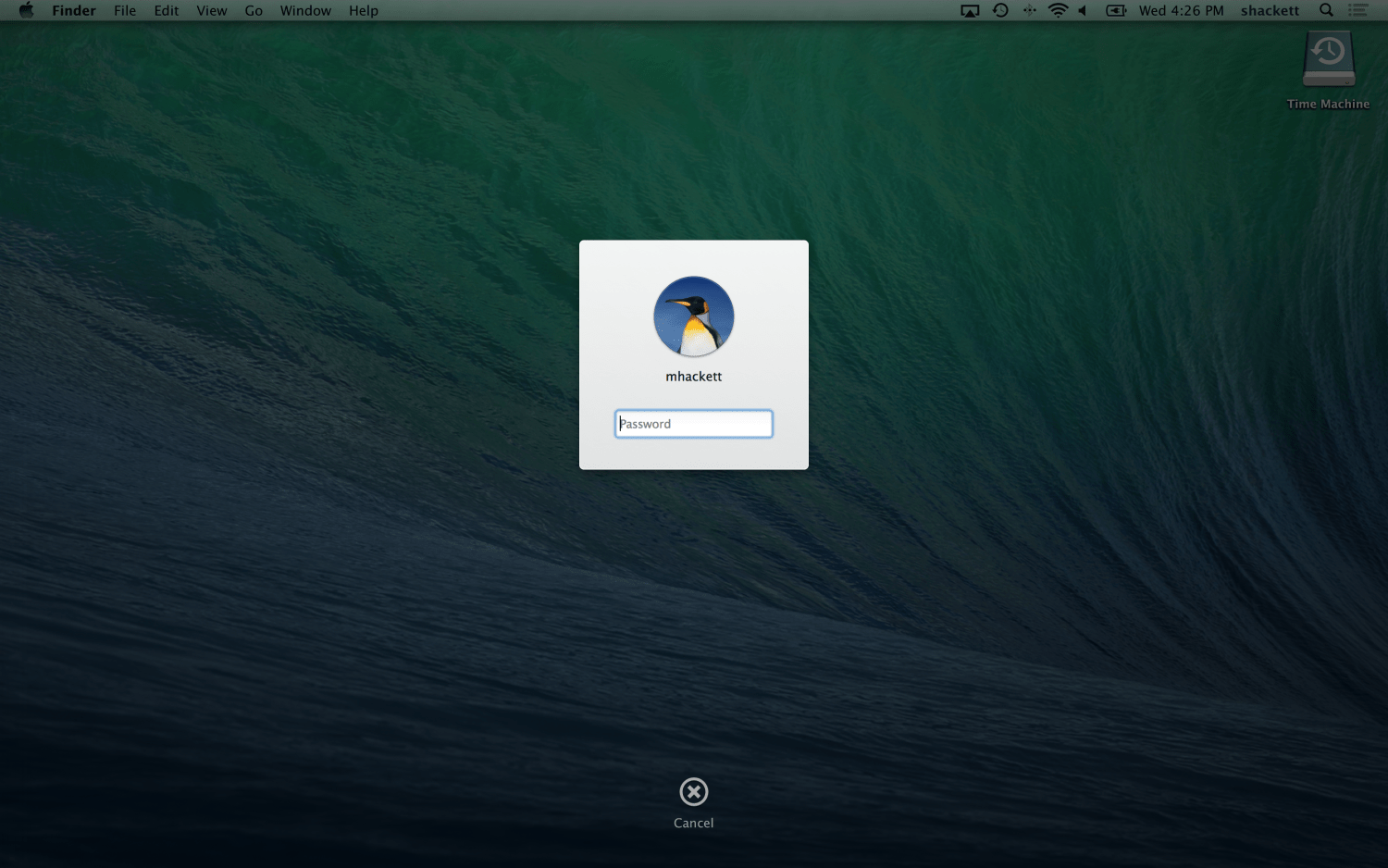This screenshot has height=868, width=1388.
Task: Click the AirPlay display icon in menu bar
Action: [970, 11]
